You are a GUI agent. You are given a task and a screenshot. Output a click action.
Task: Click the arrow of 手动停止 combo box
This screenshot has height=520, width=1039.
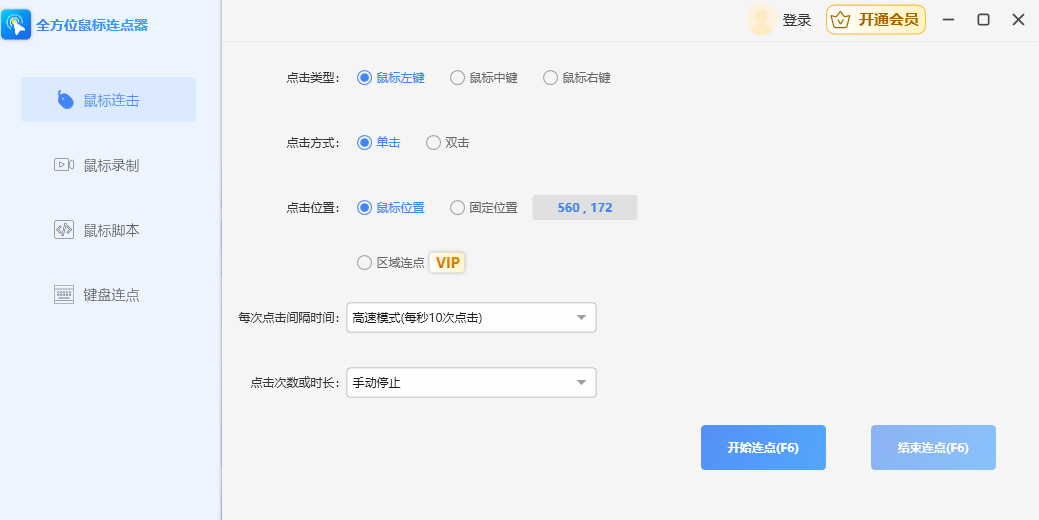(581, 383)
